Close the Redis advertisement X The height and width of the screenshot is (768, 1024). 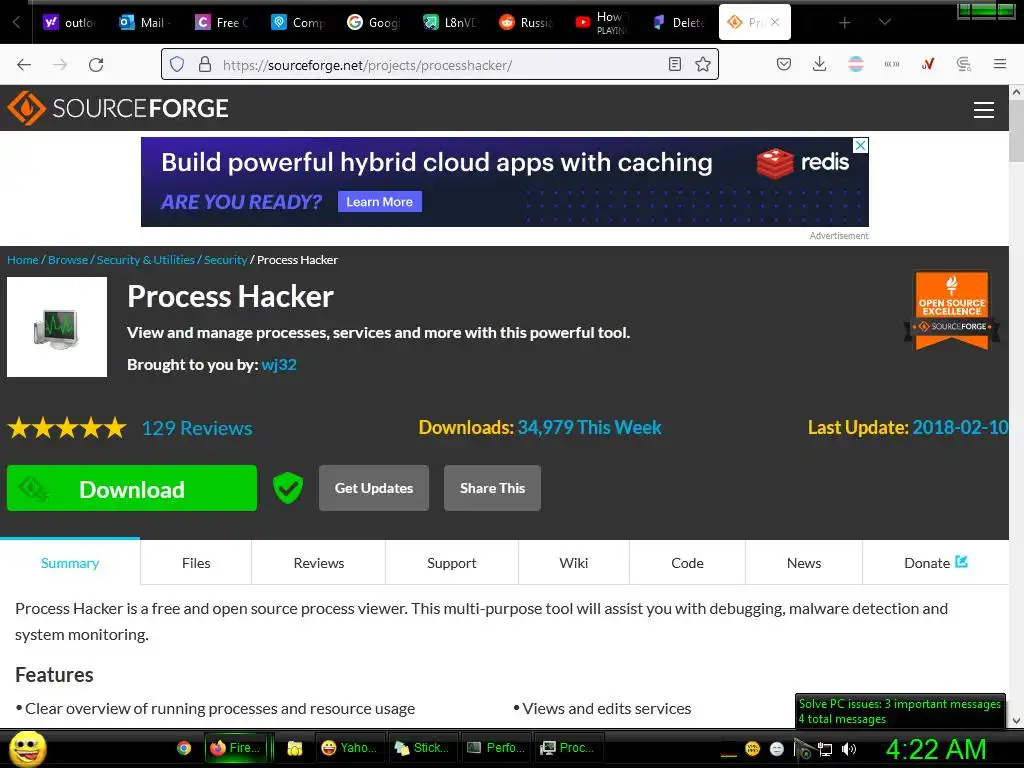click(861, 145)
